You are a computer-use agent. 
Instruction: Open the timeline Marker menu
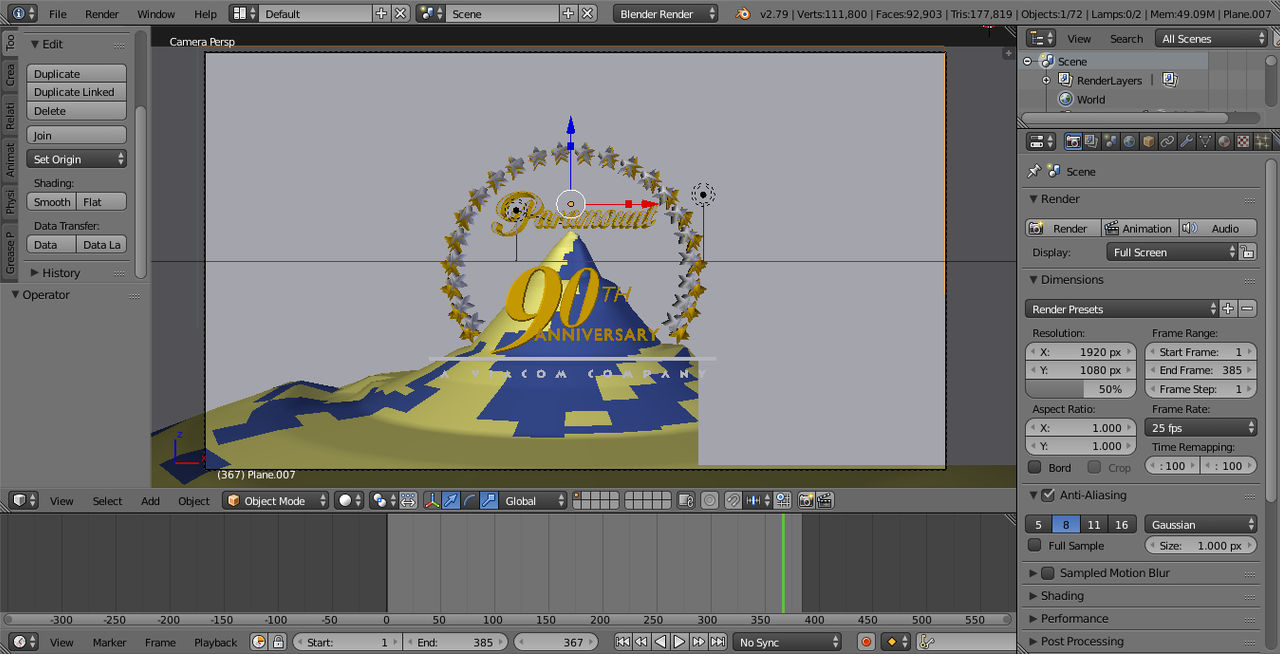(110, 642)
